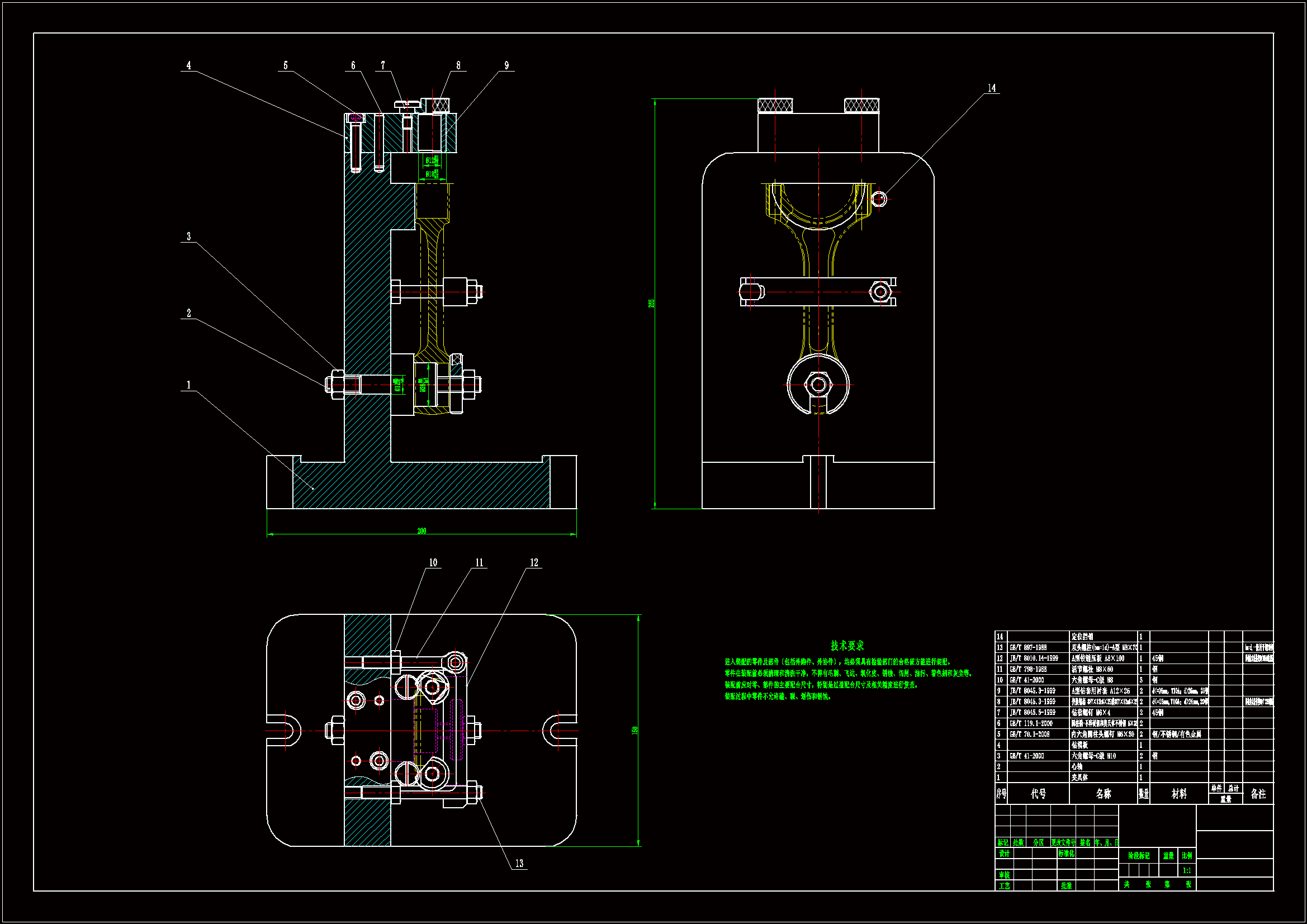Click part balloon number 1 label

pyautogui.click(x=188, y=385)
